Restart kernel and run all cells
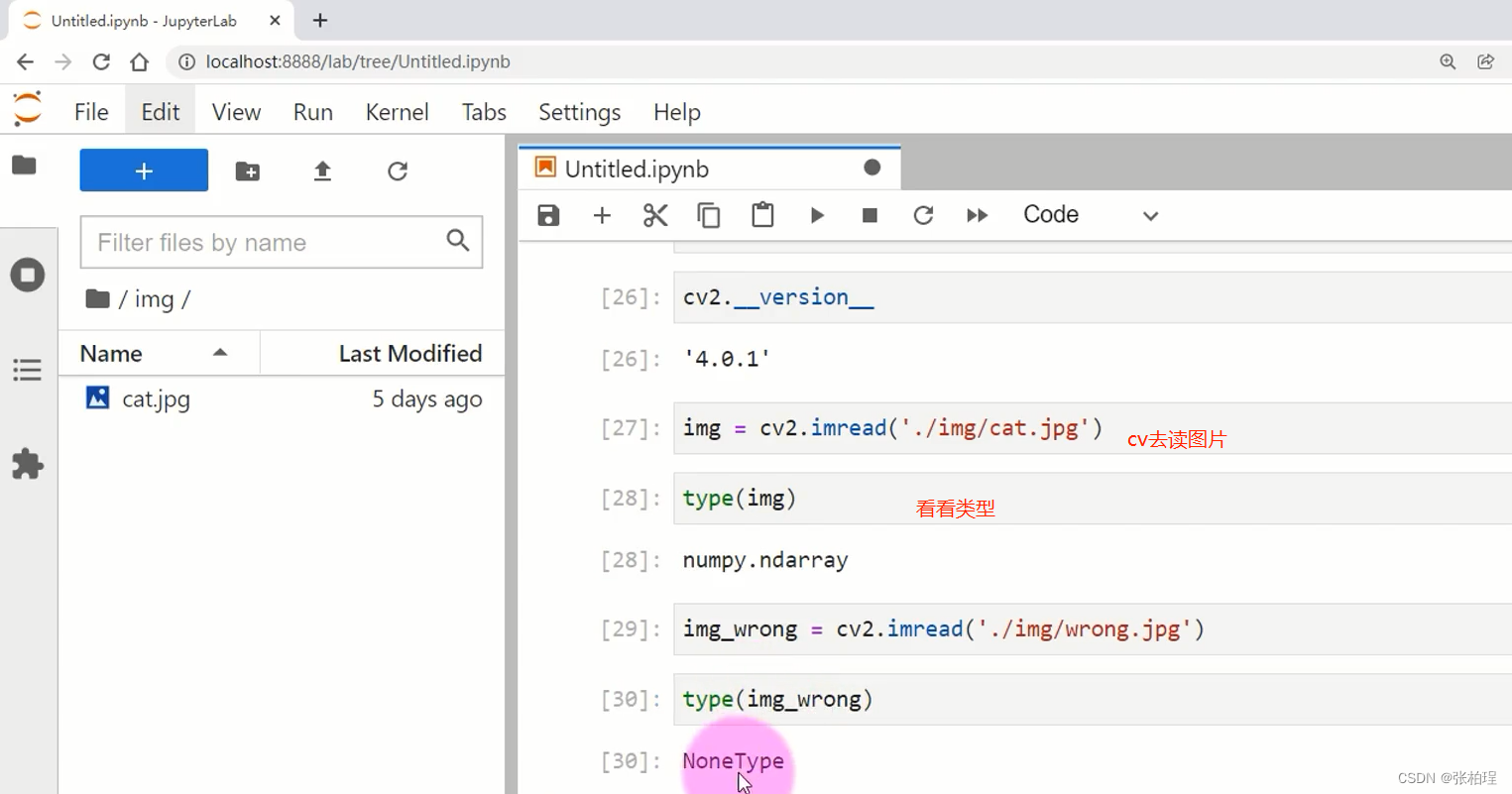 point(977,215)
